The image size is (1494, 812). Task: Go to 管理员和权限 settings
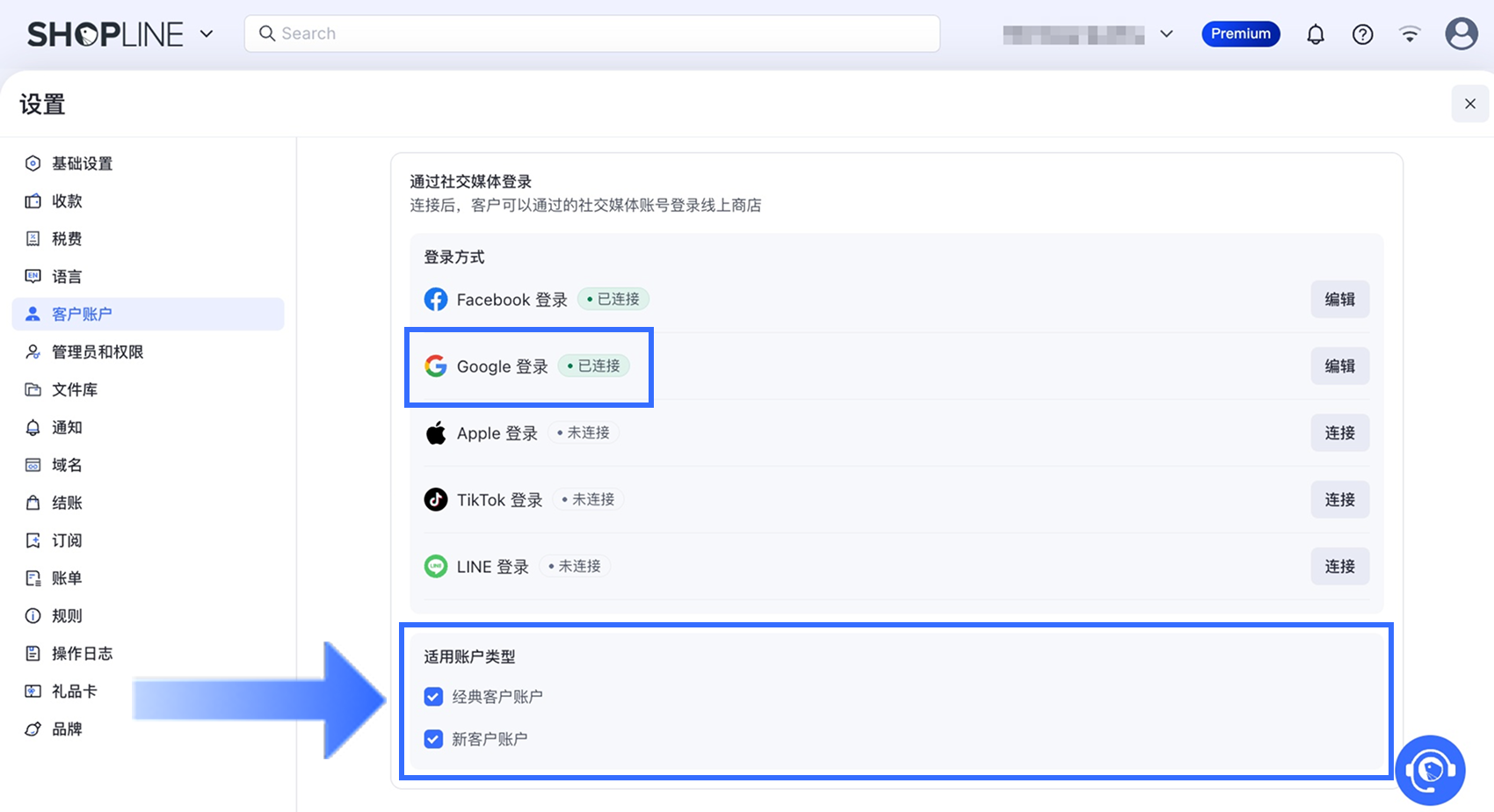pos(97,352)
